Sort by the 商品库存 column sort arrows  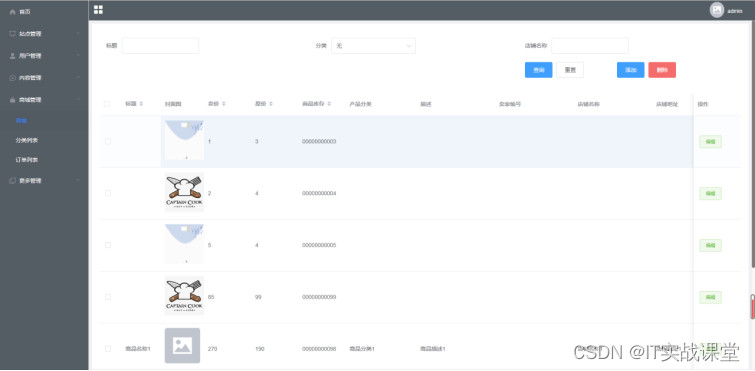pyautogui.click(x=329, y=104)
